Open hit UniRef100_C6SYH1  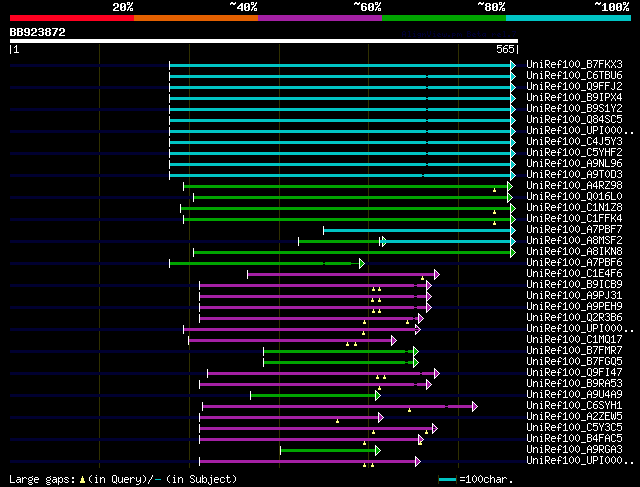coord(574,406)
